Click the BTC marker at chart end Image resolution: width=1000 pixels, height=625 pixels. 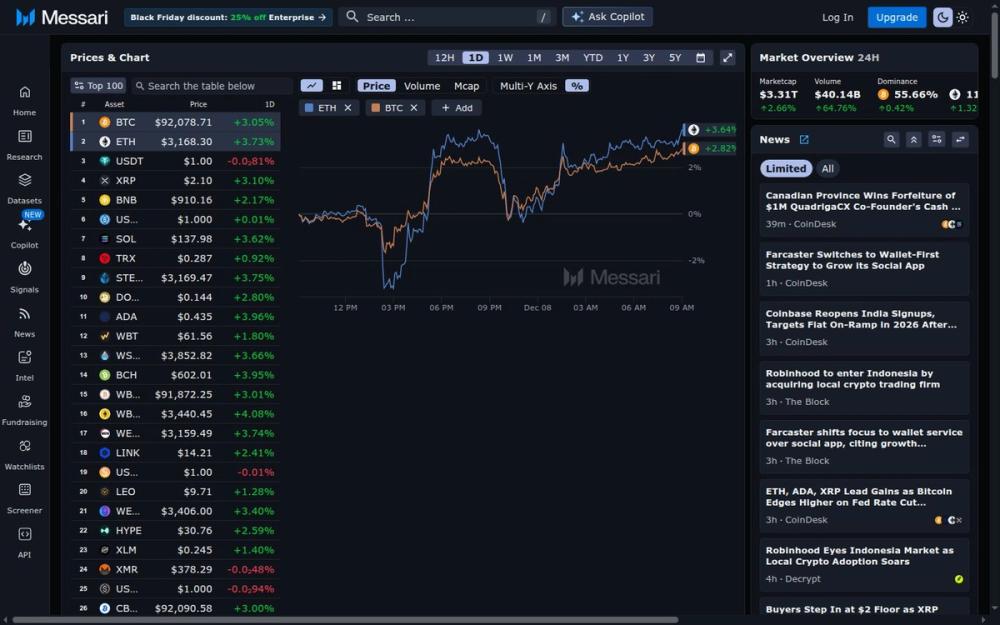click(x=693, y=149)
